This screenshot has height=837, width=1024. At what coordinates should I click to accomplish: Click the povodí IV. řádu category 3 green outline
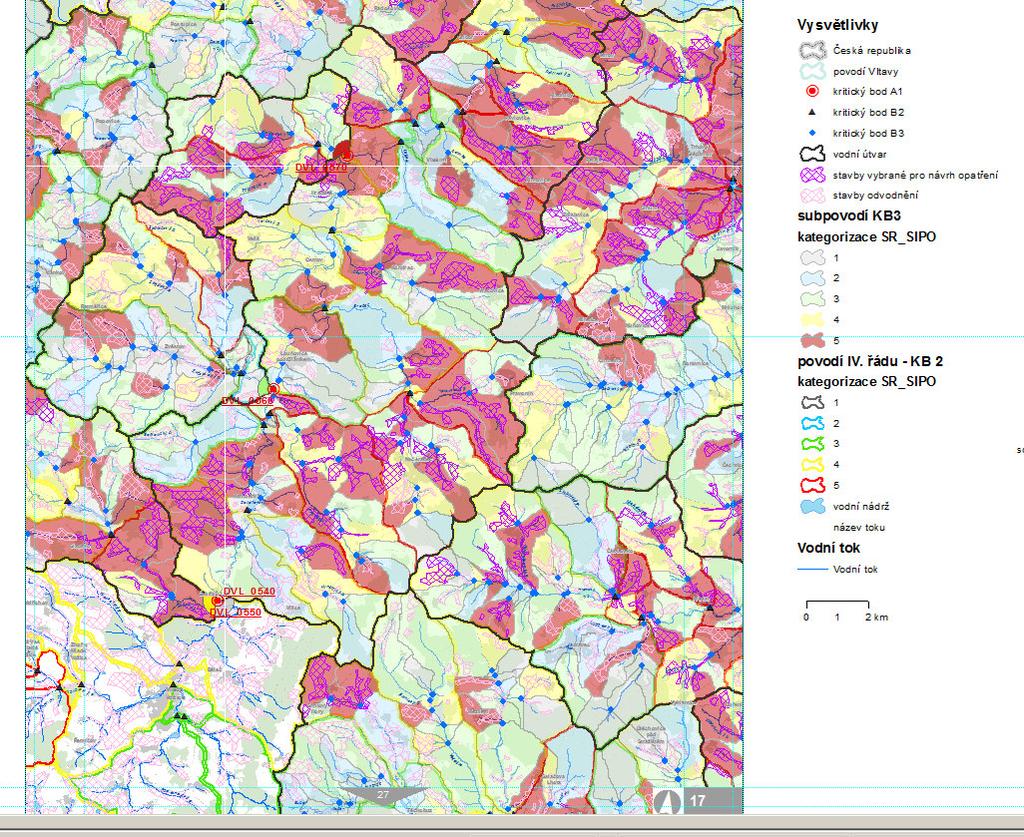coord(812,444)
